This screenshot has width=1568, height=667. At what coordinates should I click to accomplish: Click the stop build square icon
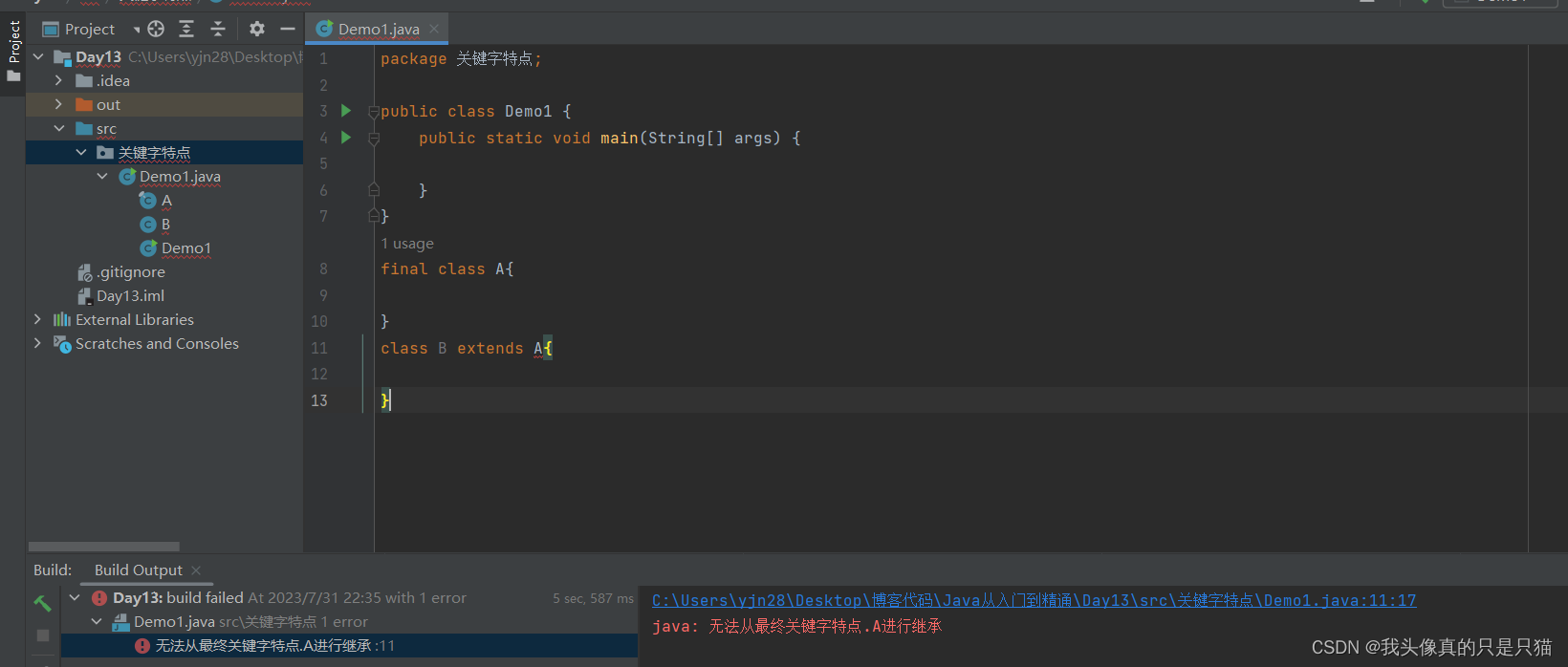point(43,635)
